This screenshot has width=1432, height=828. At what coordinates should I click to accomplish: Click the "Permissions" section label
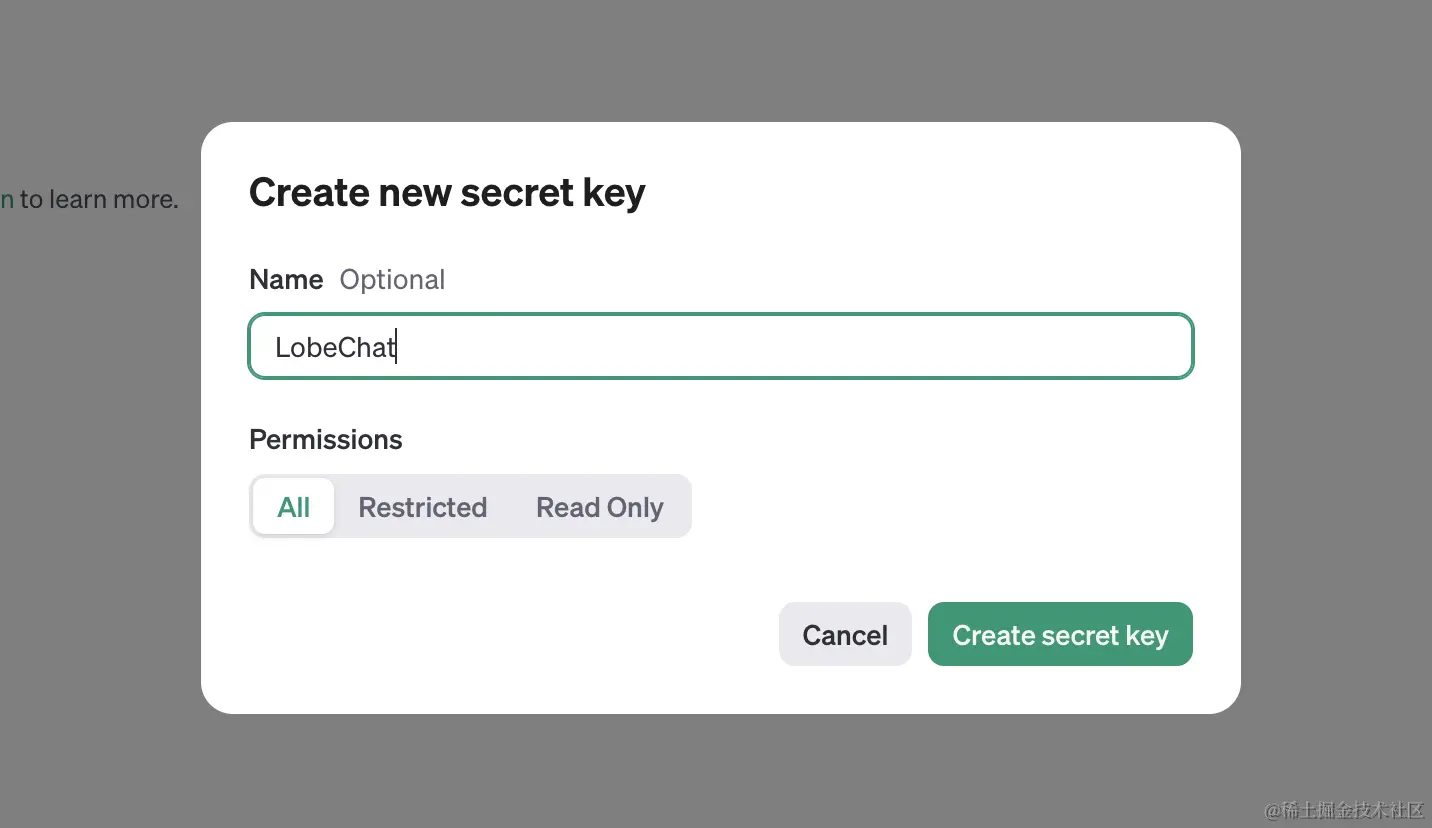pos(325,439)
